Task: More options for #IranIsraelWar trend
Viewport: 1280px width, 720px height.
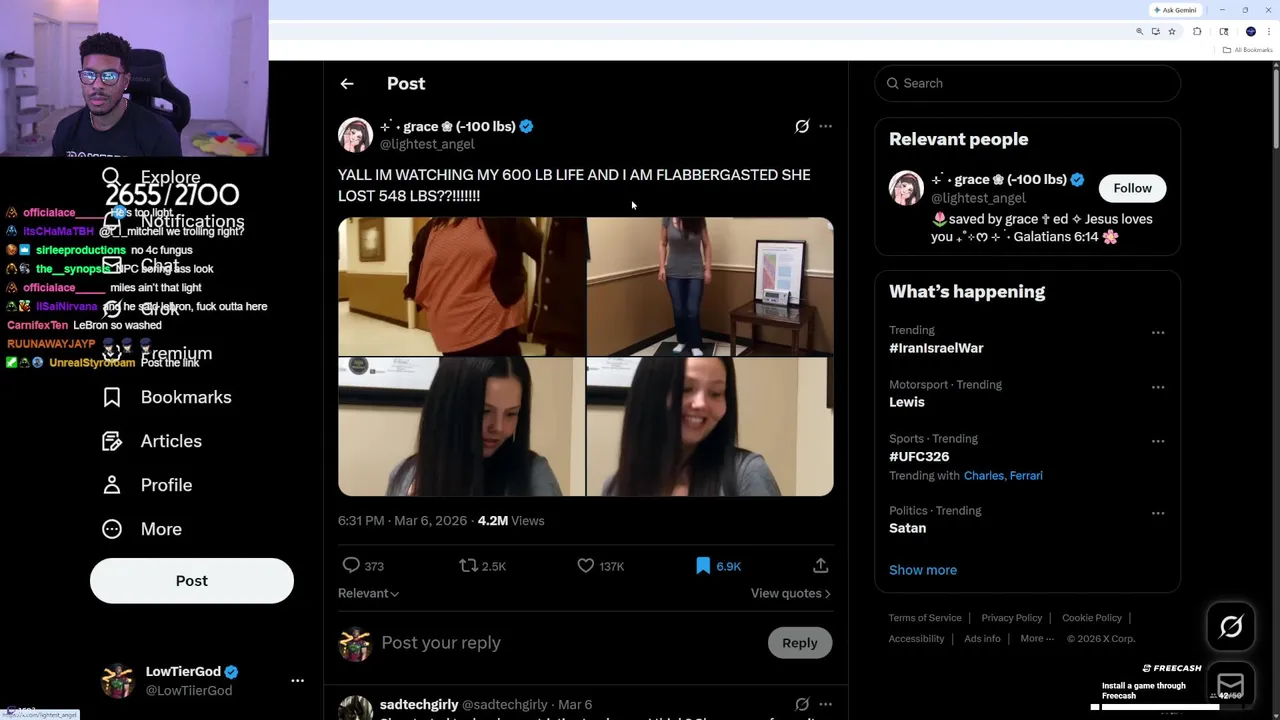Action: click(1158, 332)
